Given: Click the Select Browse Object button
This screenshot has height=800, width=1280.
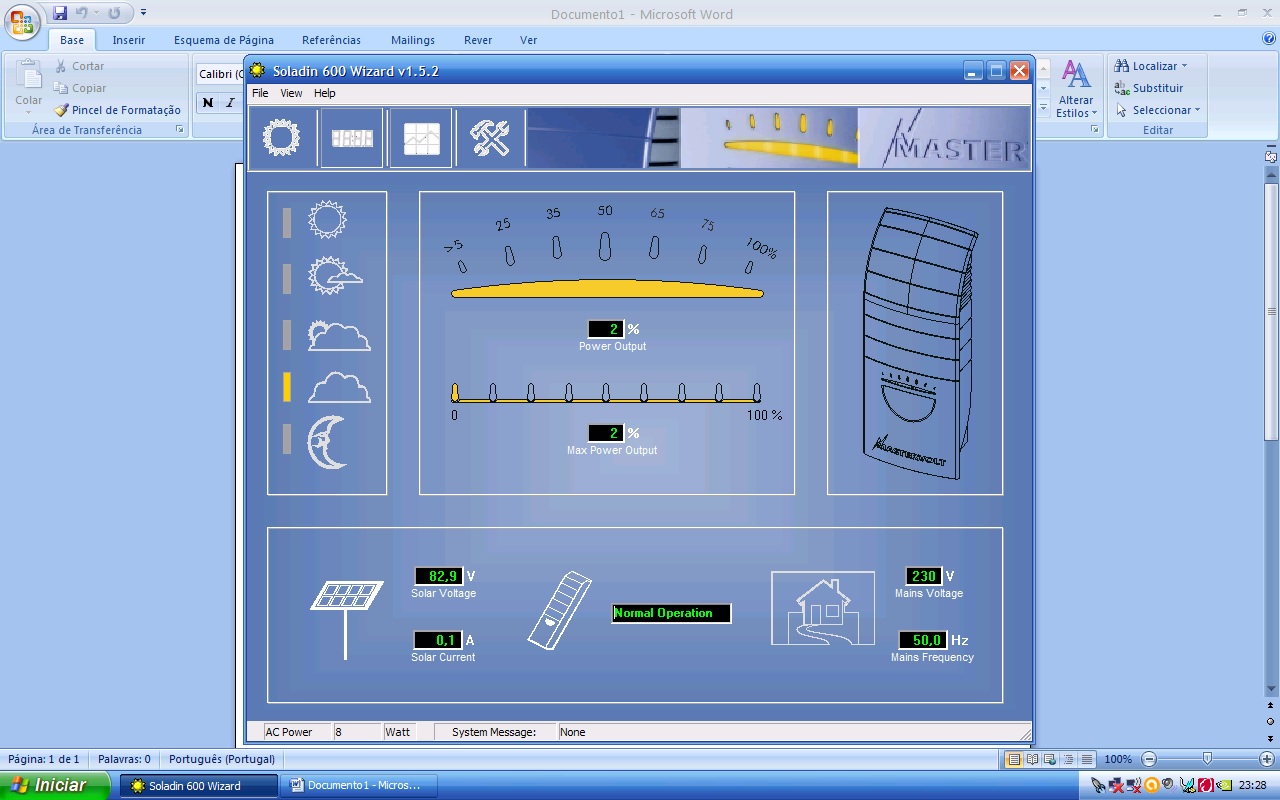Looking at the screenshot, I should pyautogui.click(x=1271, y=721).
